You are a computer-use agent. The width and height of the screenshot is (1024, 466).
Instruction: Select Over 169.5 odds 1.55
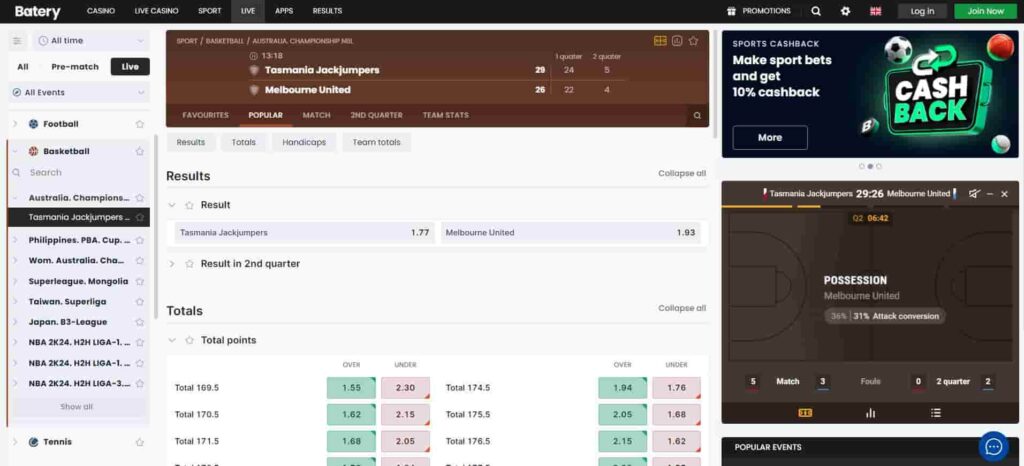tap(351, 388)
